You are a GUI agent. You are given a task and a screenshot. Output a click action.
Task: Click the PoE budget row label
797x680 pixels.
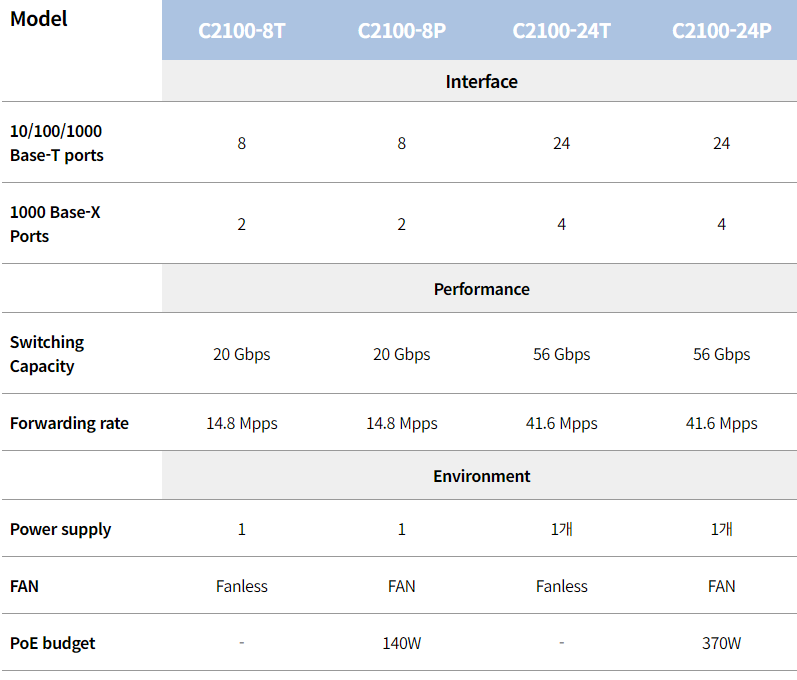tap(52, 643)
